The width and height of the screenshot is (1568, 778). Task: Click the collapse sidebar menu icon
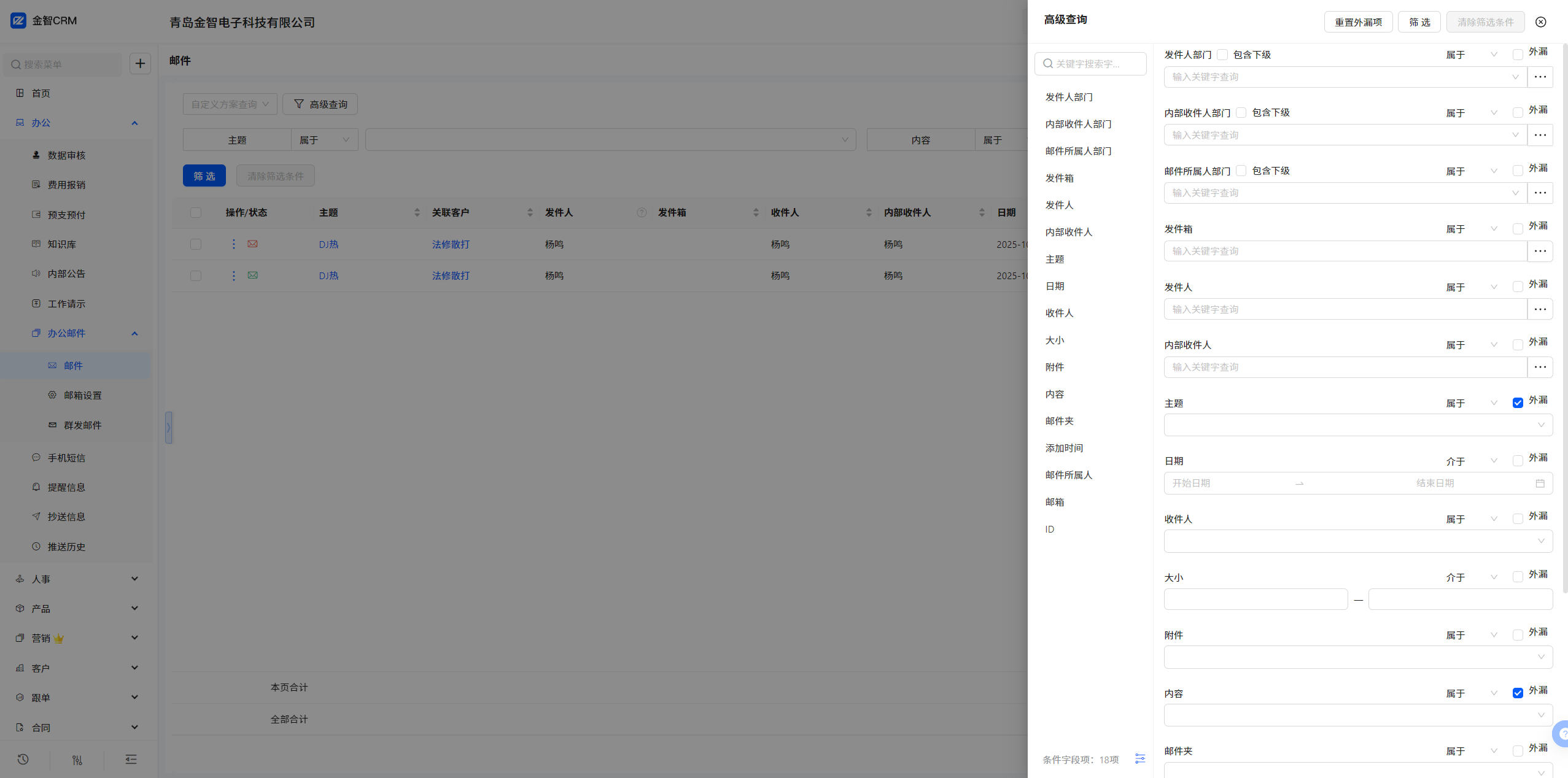[131, 760]
